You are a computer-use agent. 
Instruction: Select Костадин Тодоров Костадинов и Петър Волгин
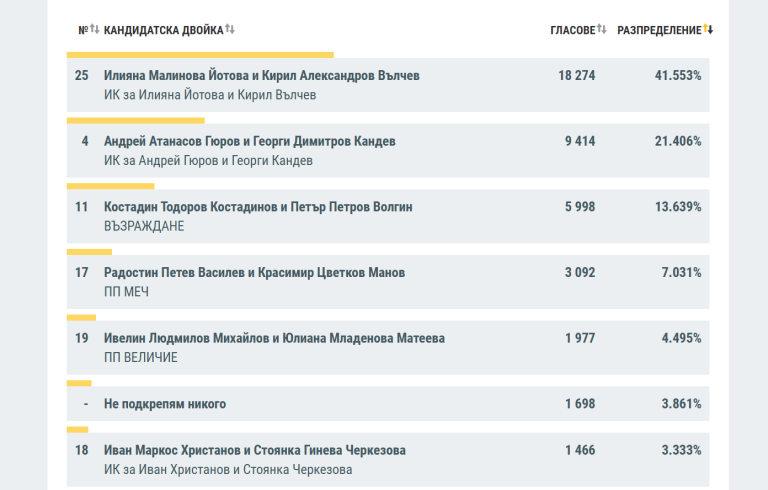[388, 216]
